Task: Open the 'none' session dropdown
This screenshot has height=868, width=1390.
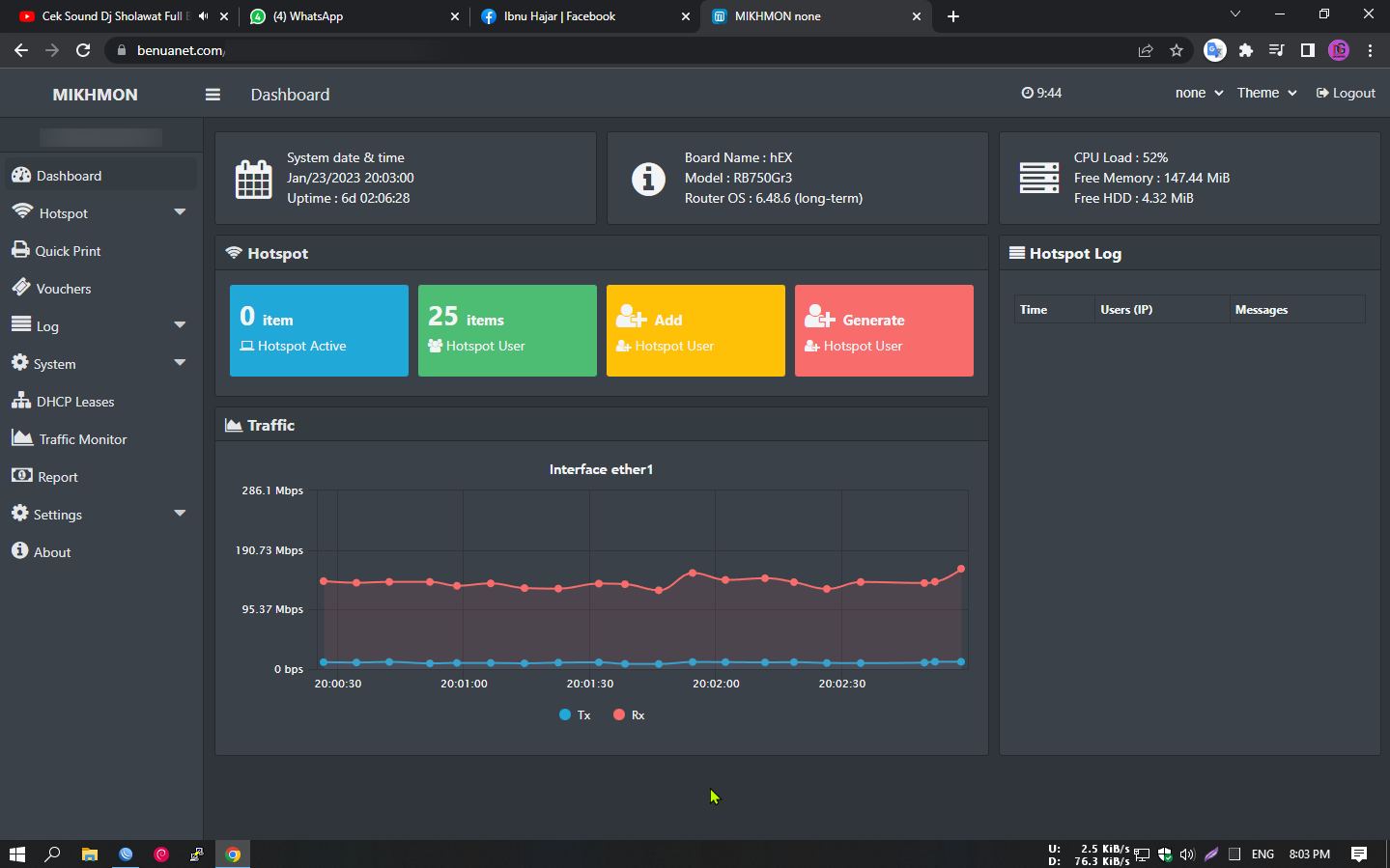Action: [x=1198, y=94]
